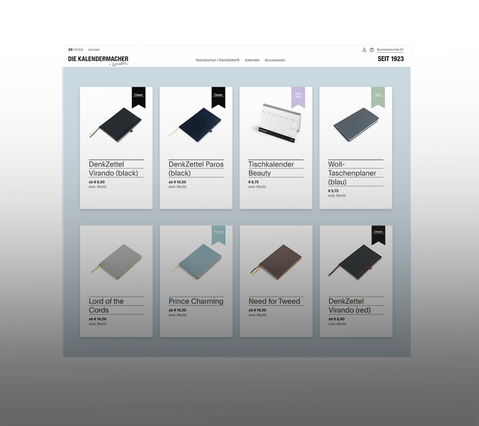
Task: Click the brown Need for Tweed image
Action: coord(276,262)
